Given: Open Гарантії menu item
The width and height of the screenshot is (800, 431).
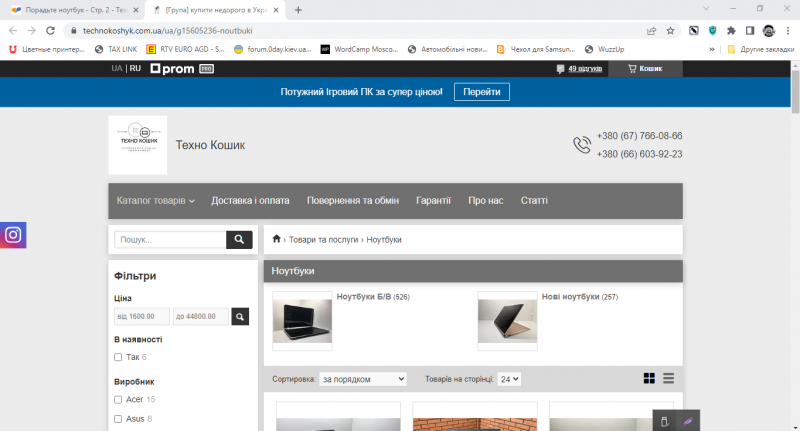Looking at the screenshot, I should pos(433,200).
